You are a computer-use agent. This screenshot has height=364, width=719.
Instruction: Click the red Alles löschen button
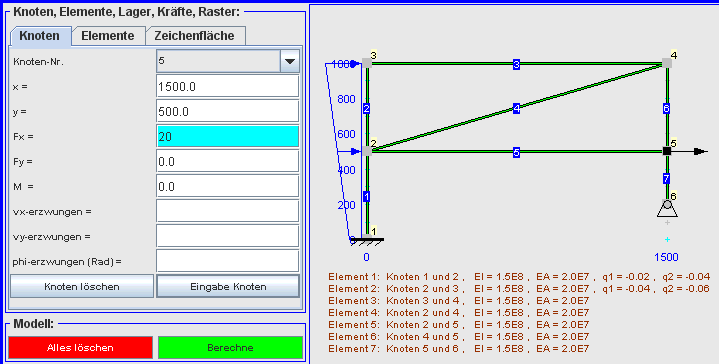click(x=80, y=347)
